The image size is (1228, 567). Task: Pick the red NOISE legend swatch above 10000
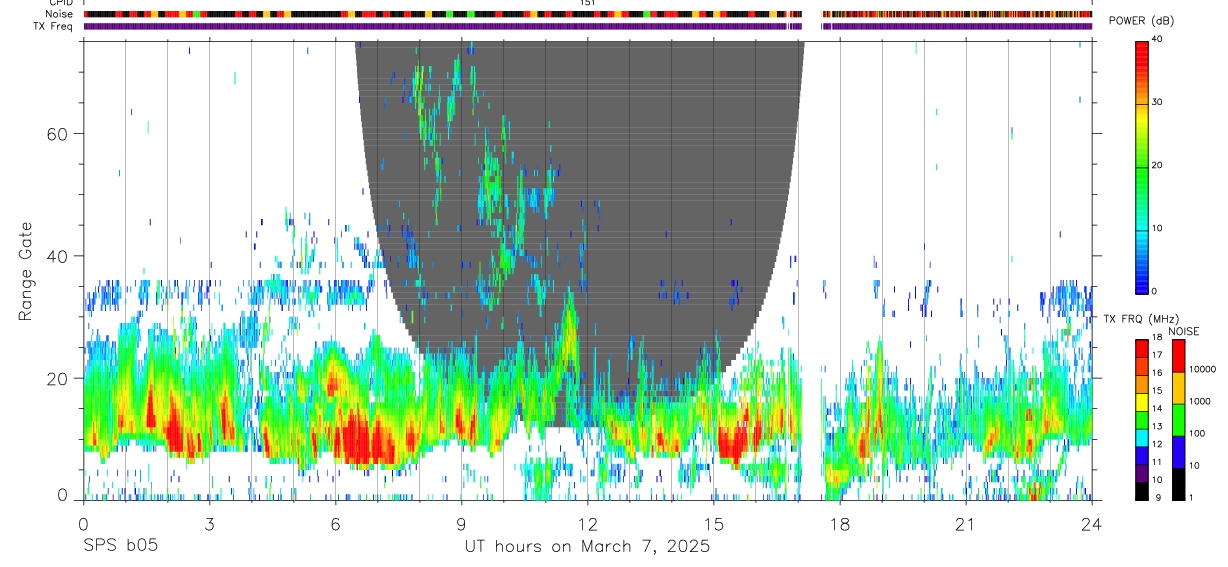(1178, 356)
